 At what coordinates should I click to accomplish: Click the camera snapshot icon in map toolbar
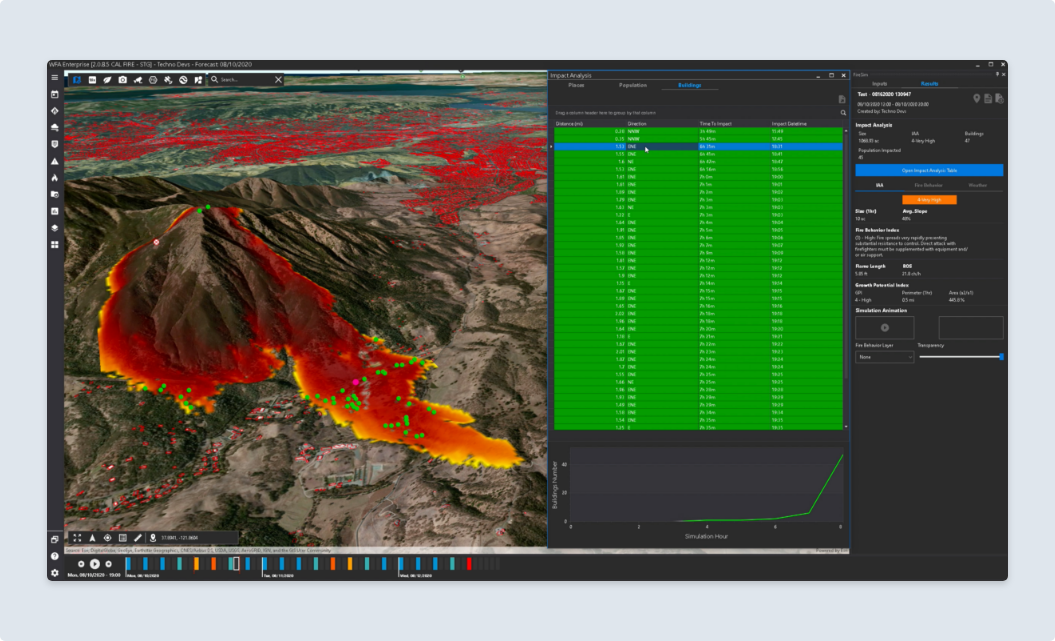(x=122, y=80)
